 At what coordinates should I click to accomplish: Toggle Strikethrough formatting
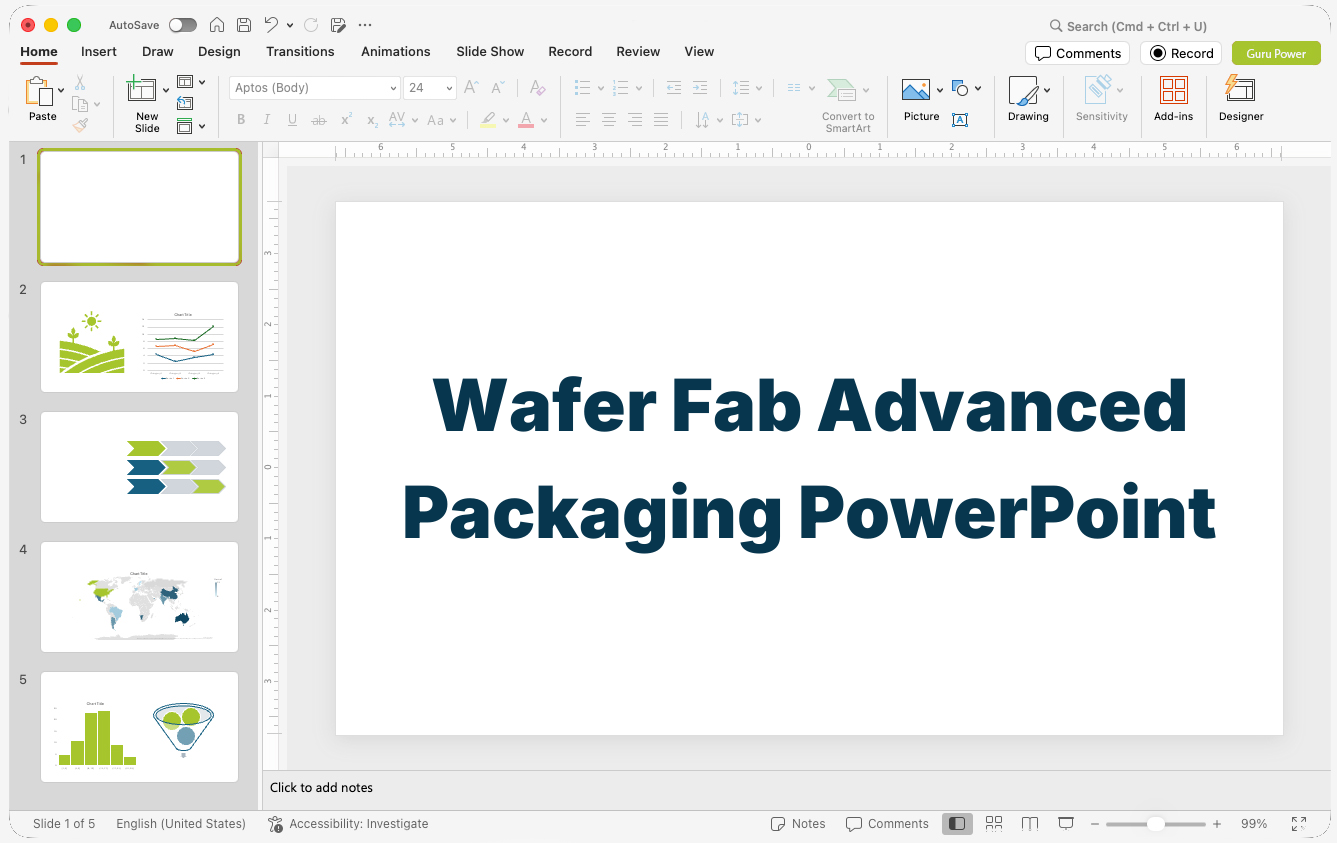[x=319, y=120]
